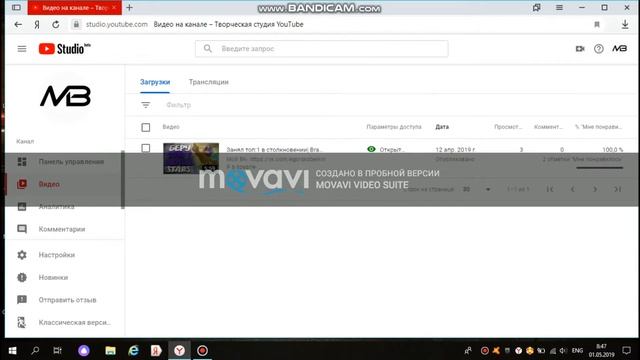The height and width of the screenshot is (360, 640).
Task: Bookmark the page with the bookmark icon
Action: coord(597,24)
